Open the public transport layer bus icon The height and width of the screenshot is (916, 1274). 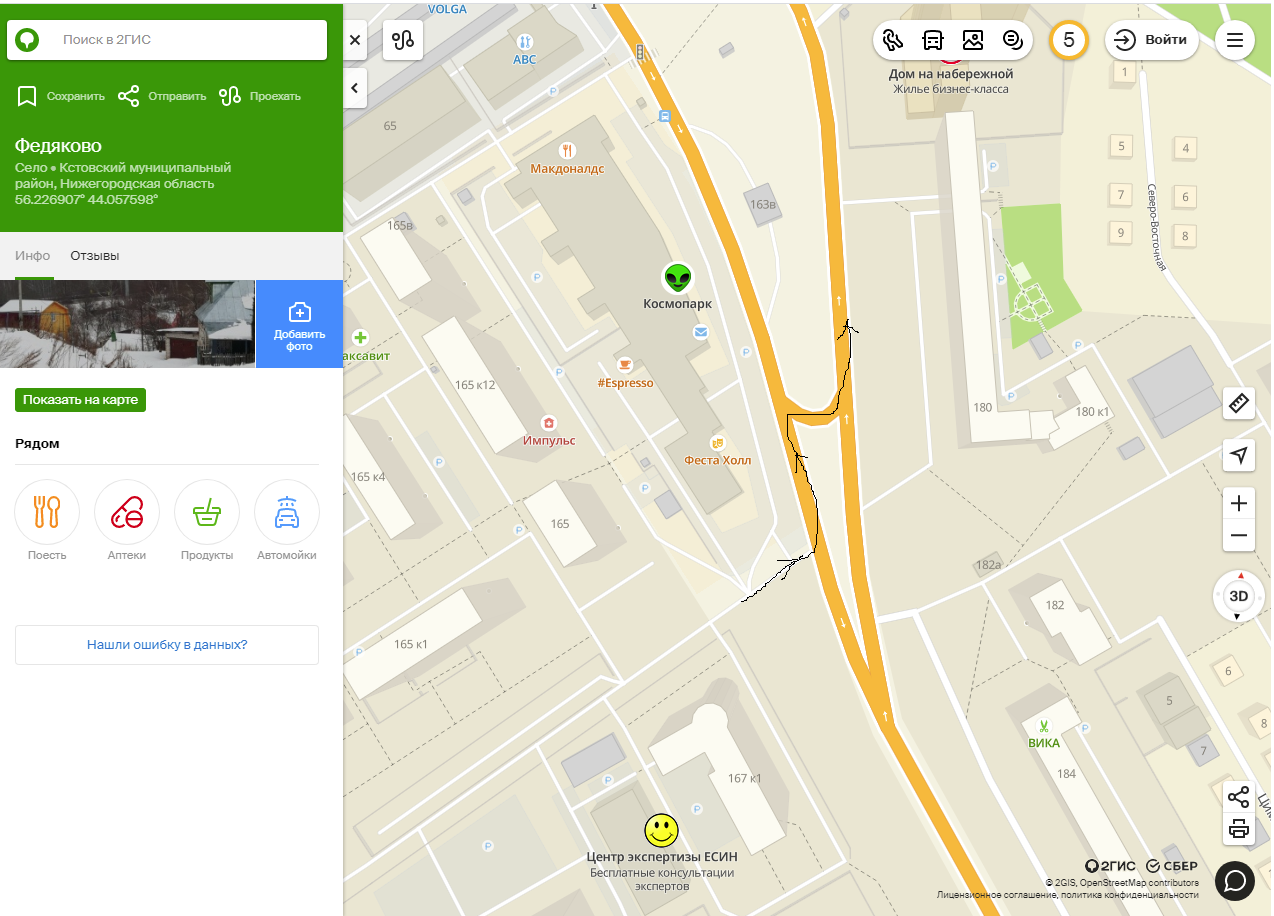[933, 40]
